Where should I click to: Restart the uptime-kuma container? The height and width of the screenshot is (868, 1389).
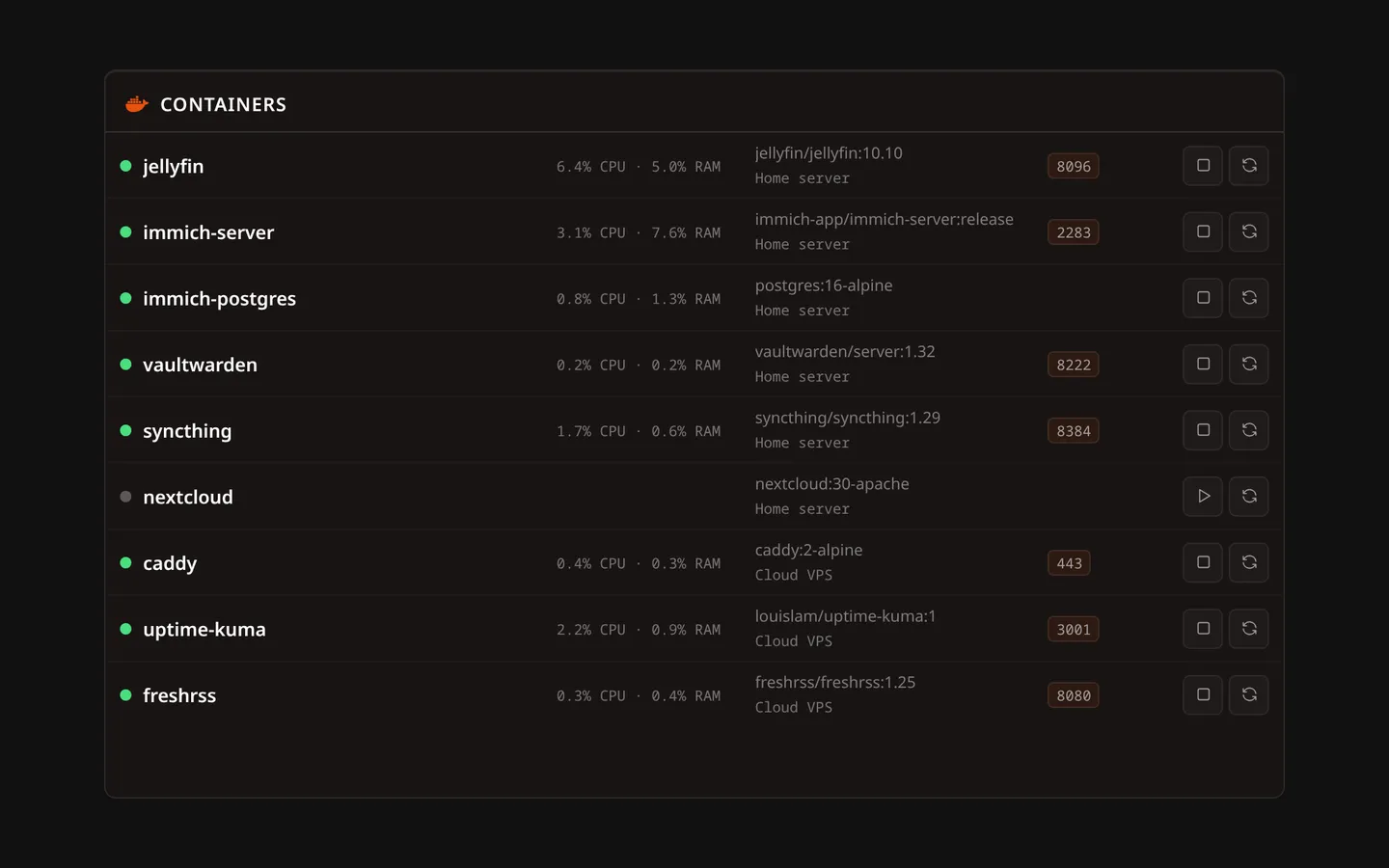point(1249,629)
